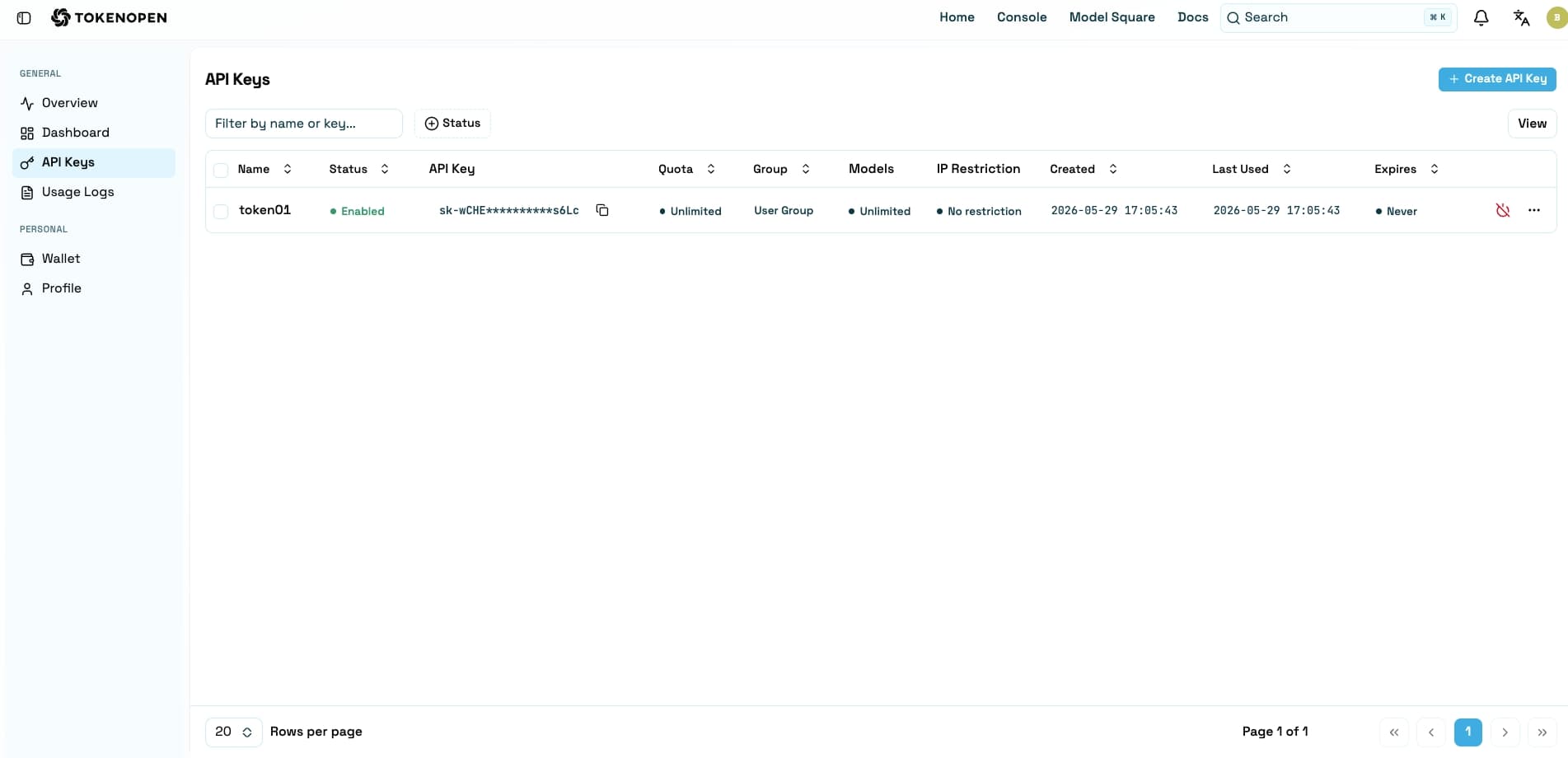Go to next page

pyautogui.click(x=1505, y=732)
